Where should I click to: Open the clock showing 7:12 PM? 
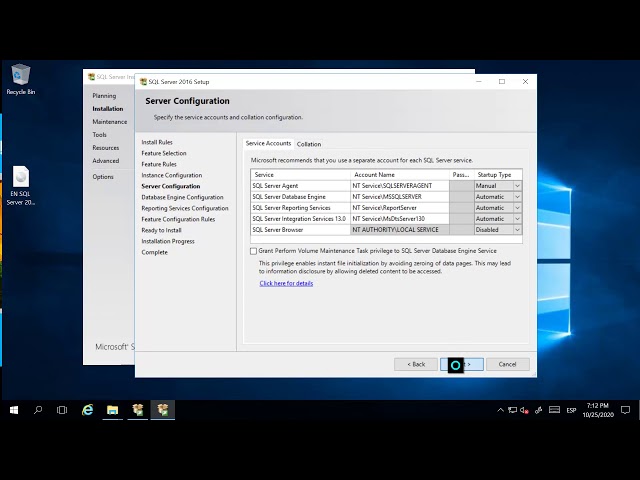pos(598,410)
